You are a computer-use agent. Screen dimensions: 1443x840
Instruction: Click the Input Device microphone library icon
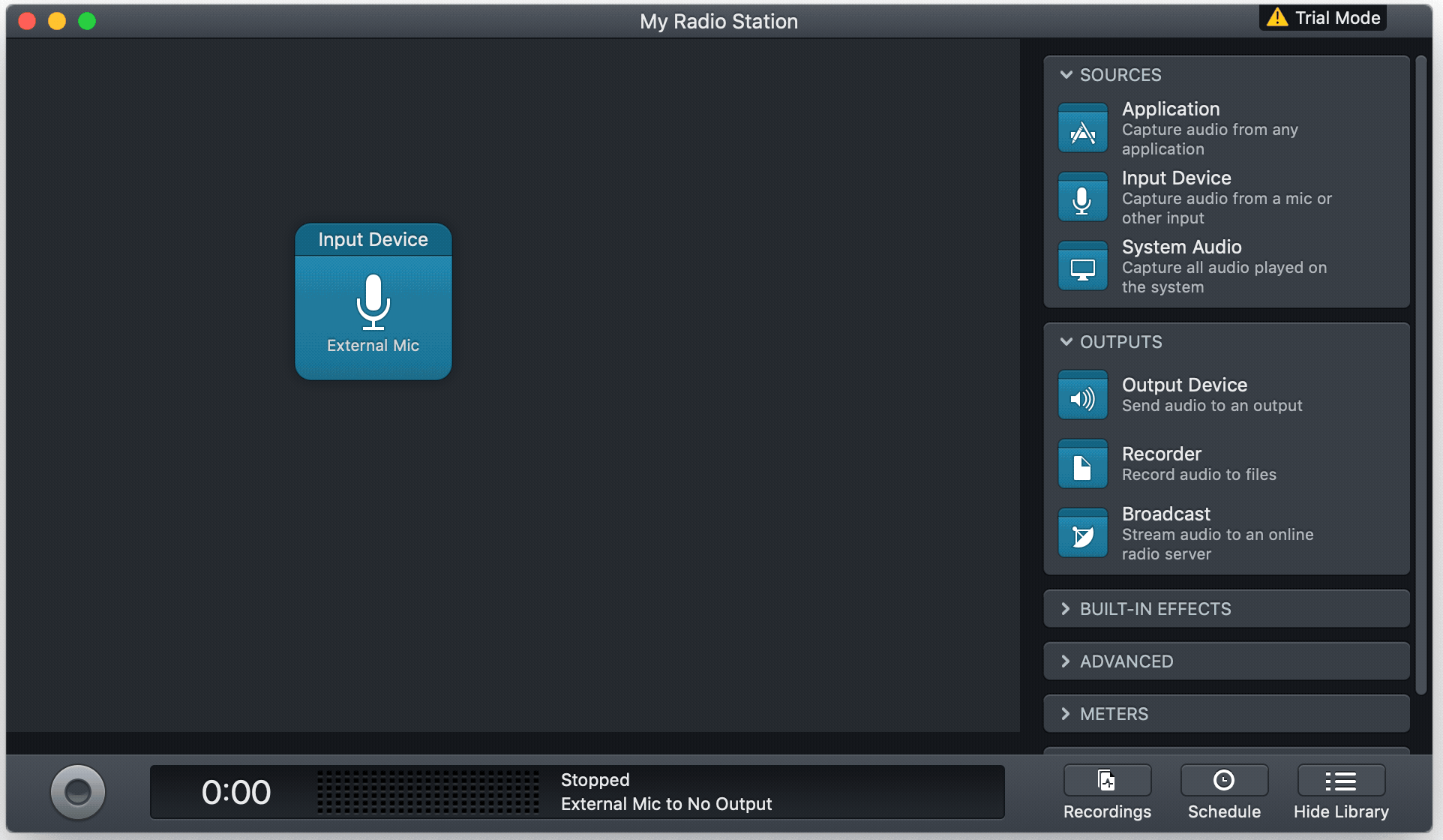[1082, 198]
